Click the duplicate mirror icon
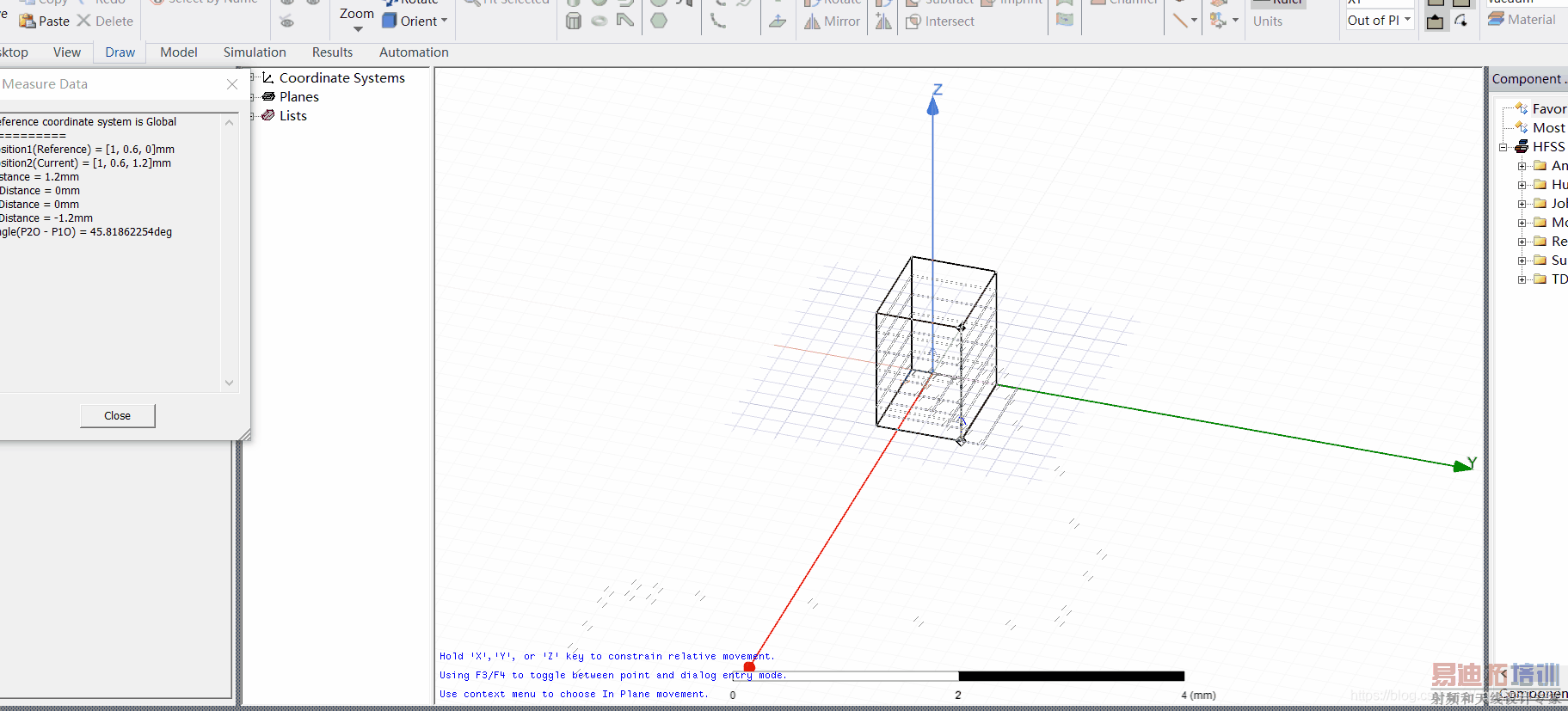The width and height of the screenshot is (1568, 711). coord(883,21)
